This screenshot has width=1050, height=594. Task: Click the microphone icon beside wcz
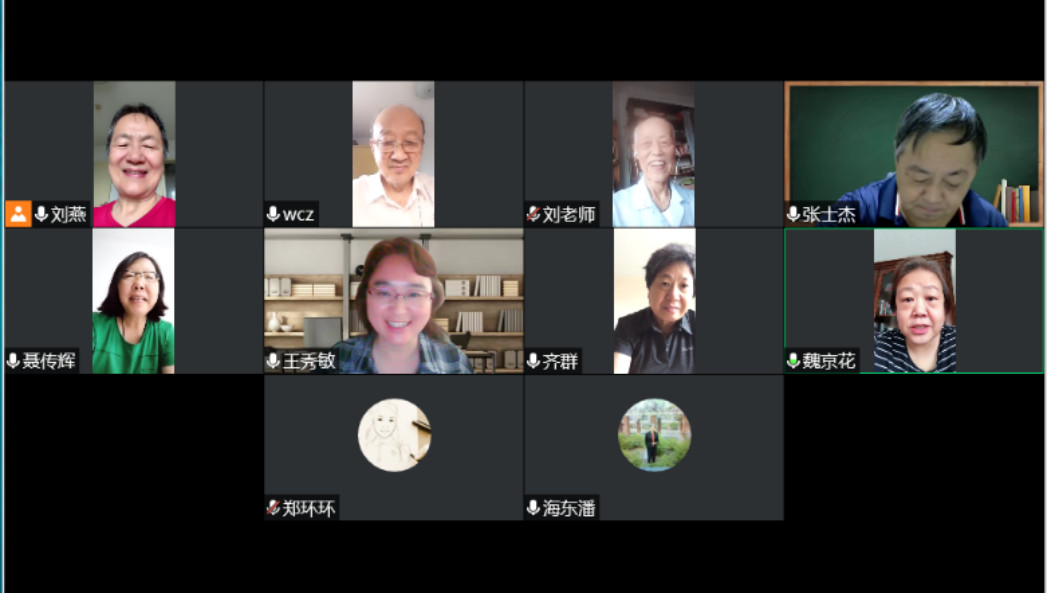click(x=273, y=214)
